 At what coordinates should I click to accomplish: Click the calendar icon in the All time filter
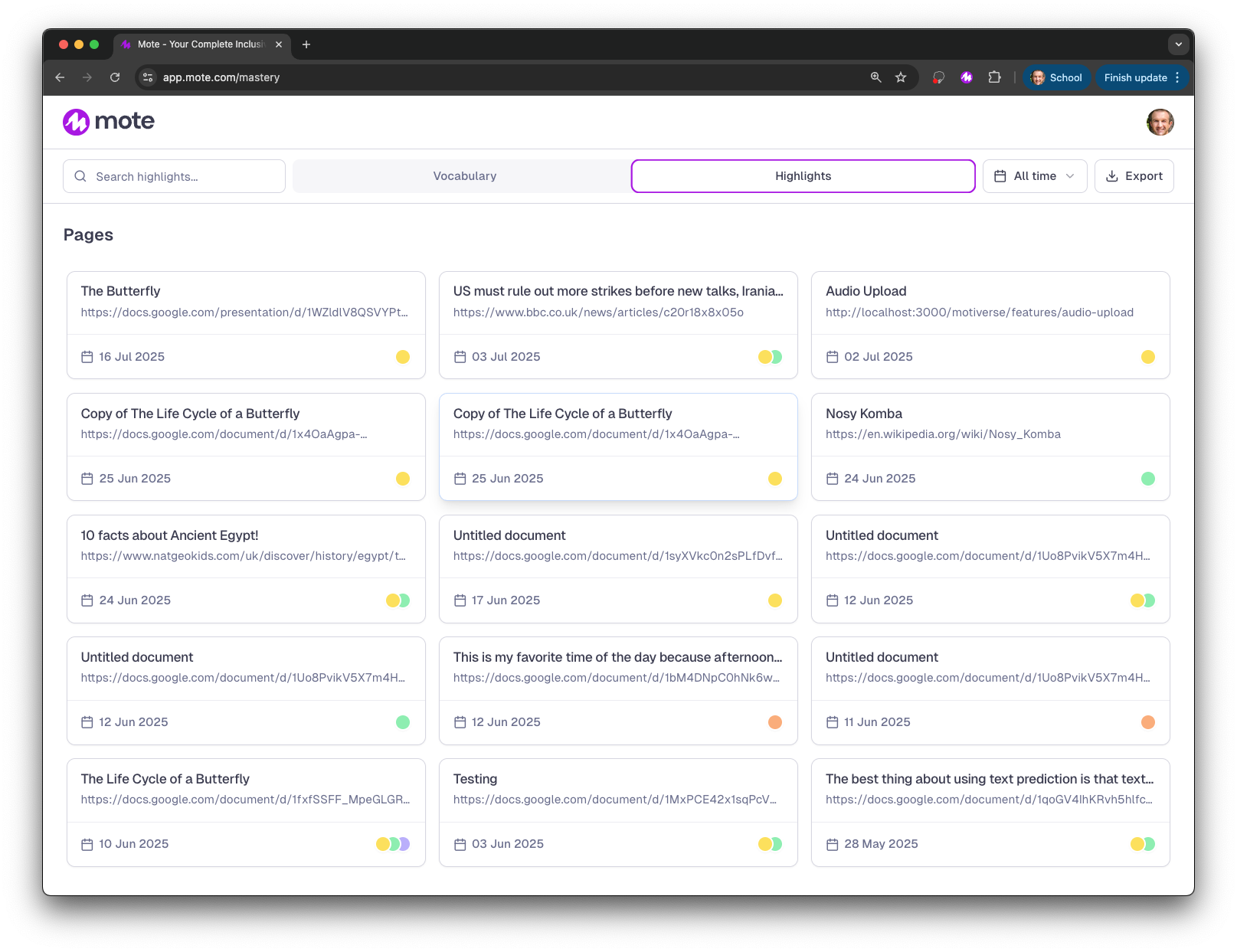1000,176
